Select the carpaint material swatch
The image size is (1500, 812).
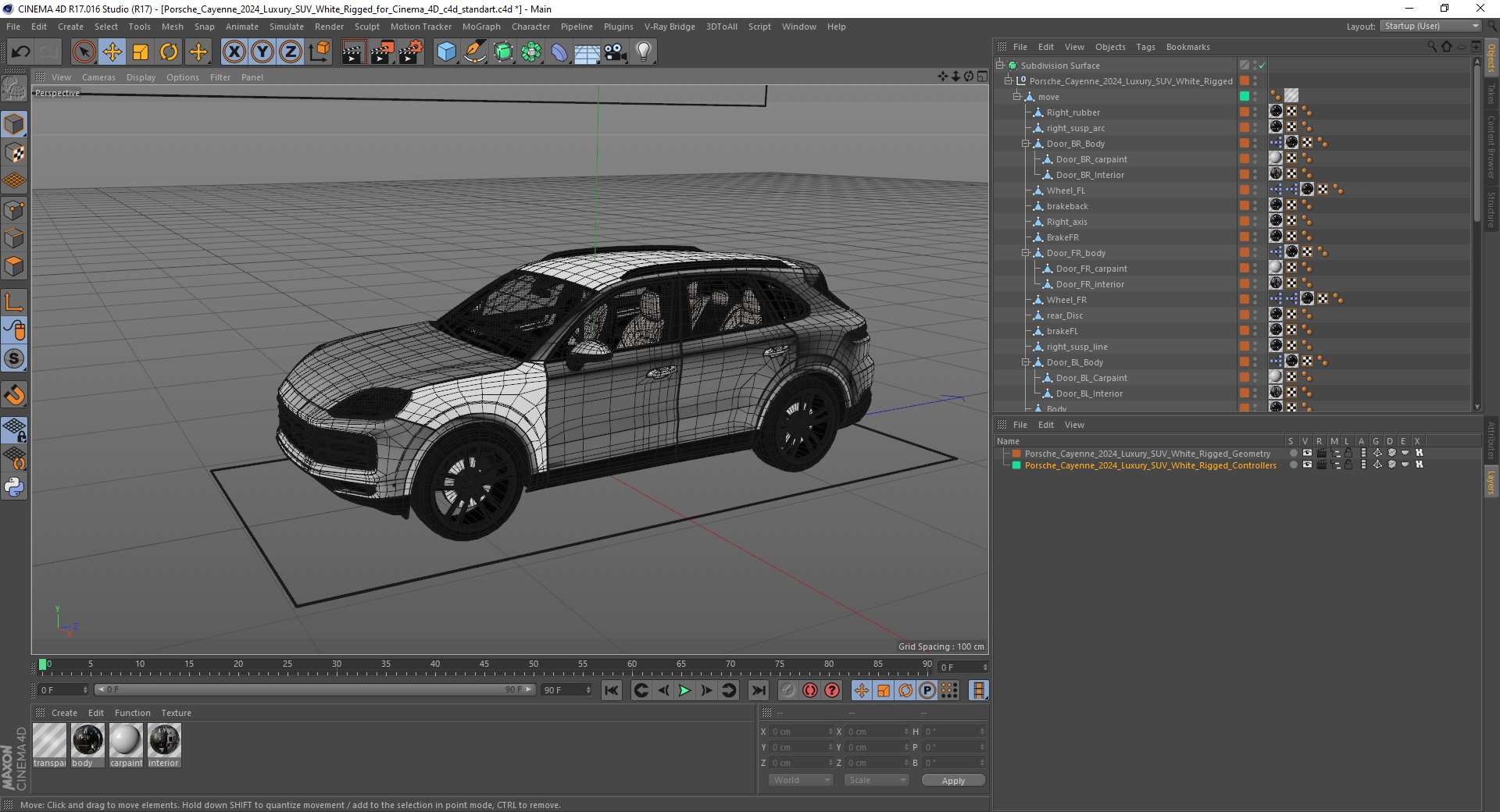[126, 745]
